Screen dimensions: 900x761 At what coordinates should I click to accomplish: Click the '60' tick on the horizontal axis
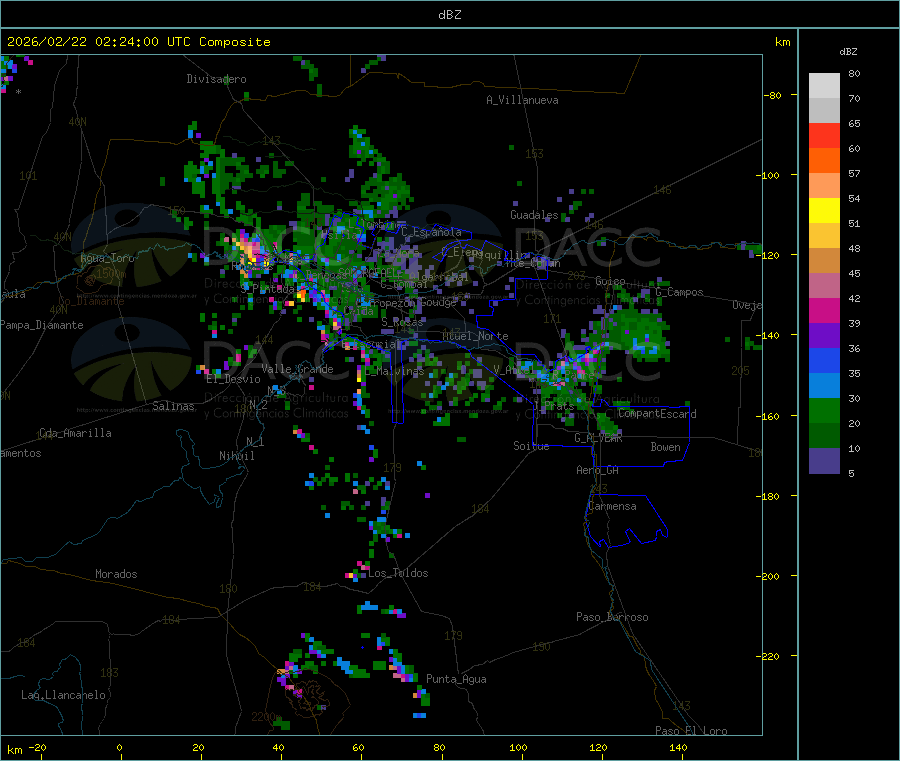click(x=358, y=748)
